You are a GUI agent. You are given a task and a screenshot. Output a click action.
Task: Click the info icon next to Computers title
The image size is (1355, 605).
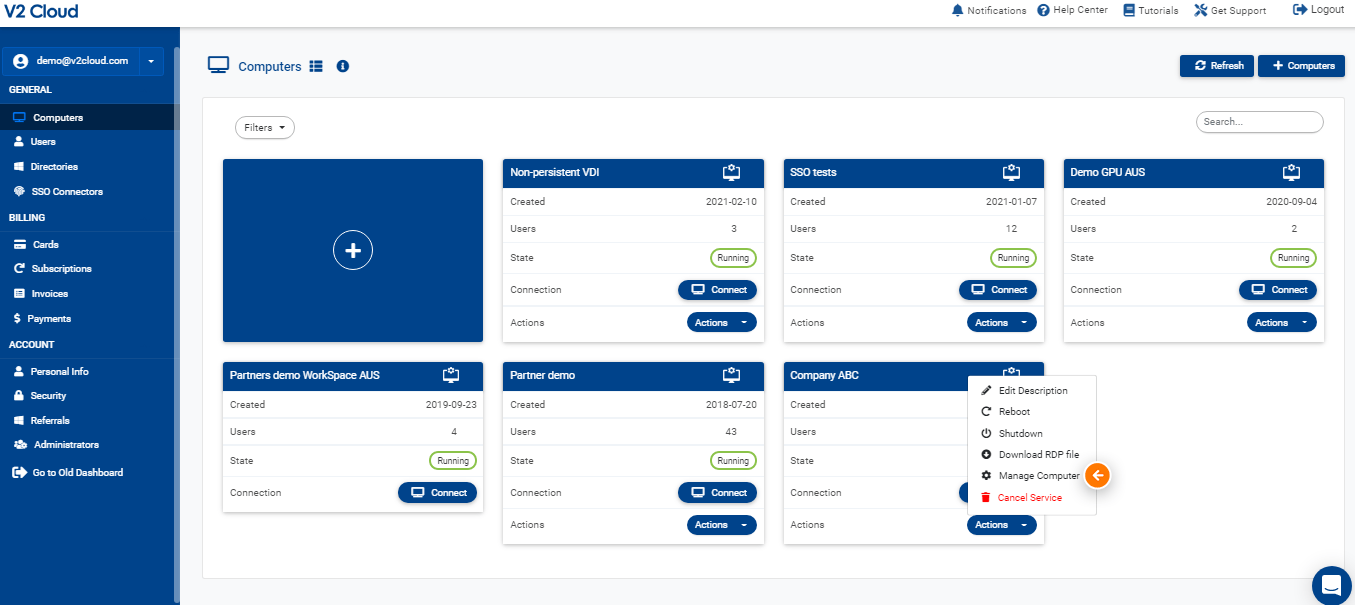[343, 66]
